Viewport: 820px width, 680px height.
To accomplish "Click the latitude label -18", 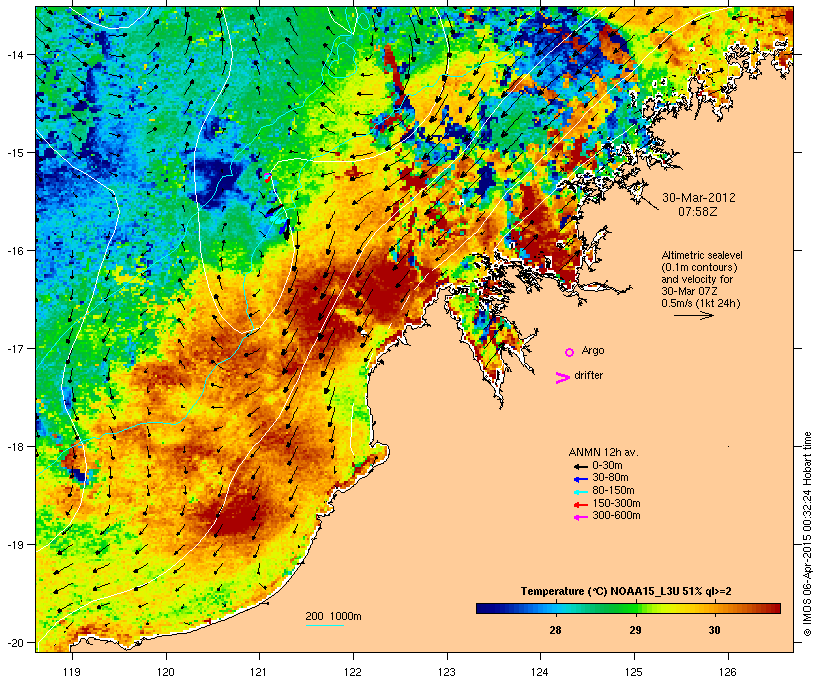I will tap(14, 447).
